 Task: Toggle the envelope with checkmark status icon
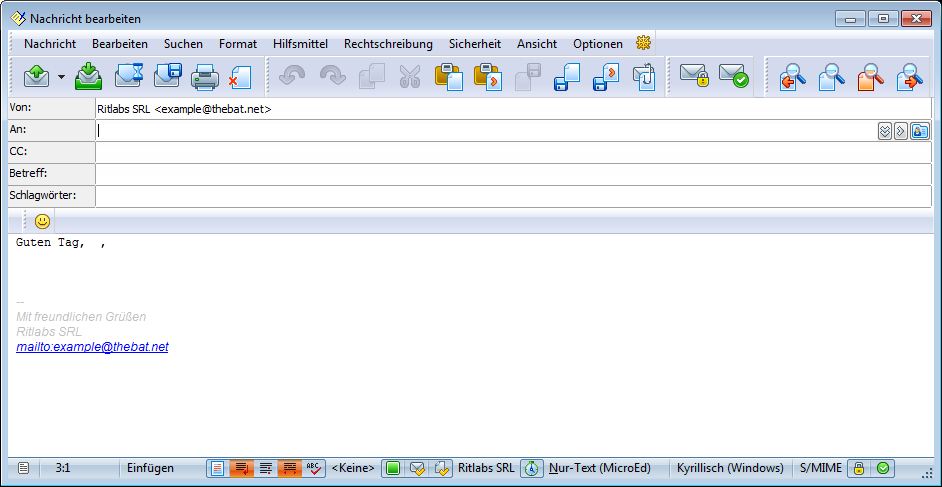pos(417,468)
